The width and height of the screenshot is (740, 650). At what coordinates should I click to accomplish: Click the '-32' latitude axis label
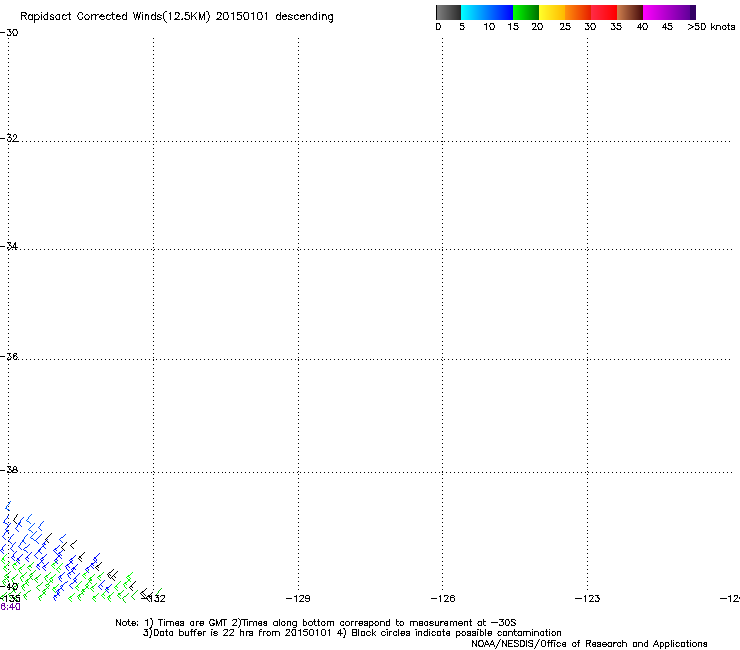point(9,138)
